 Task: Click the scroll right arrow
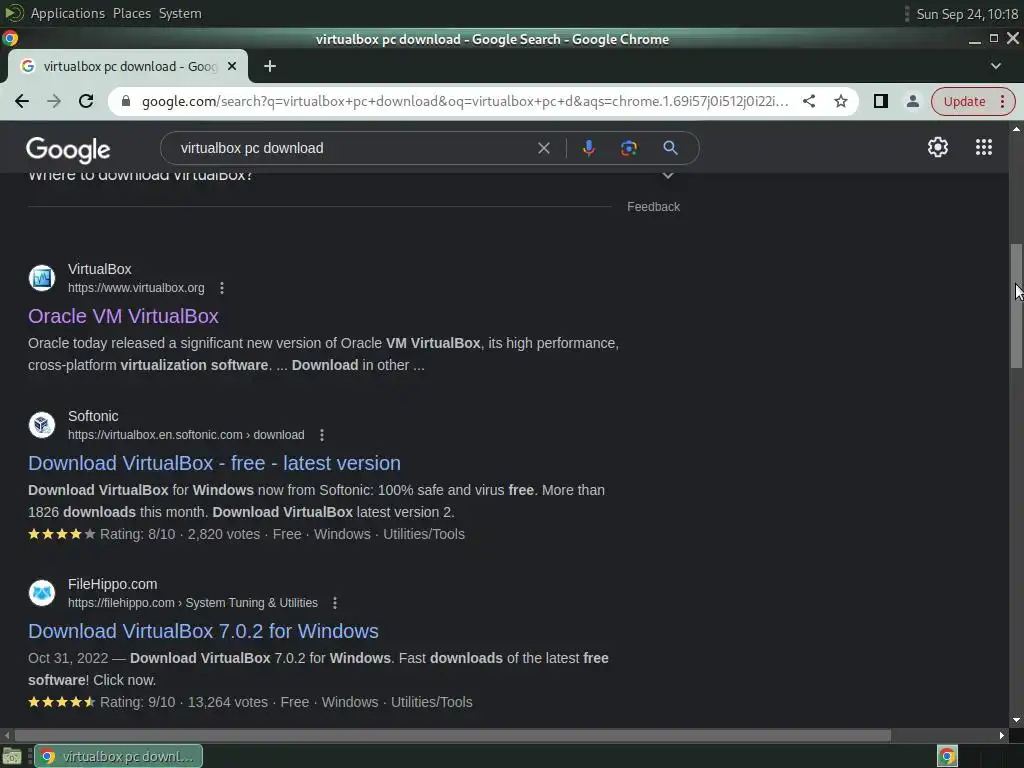coord(1002,735)
